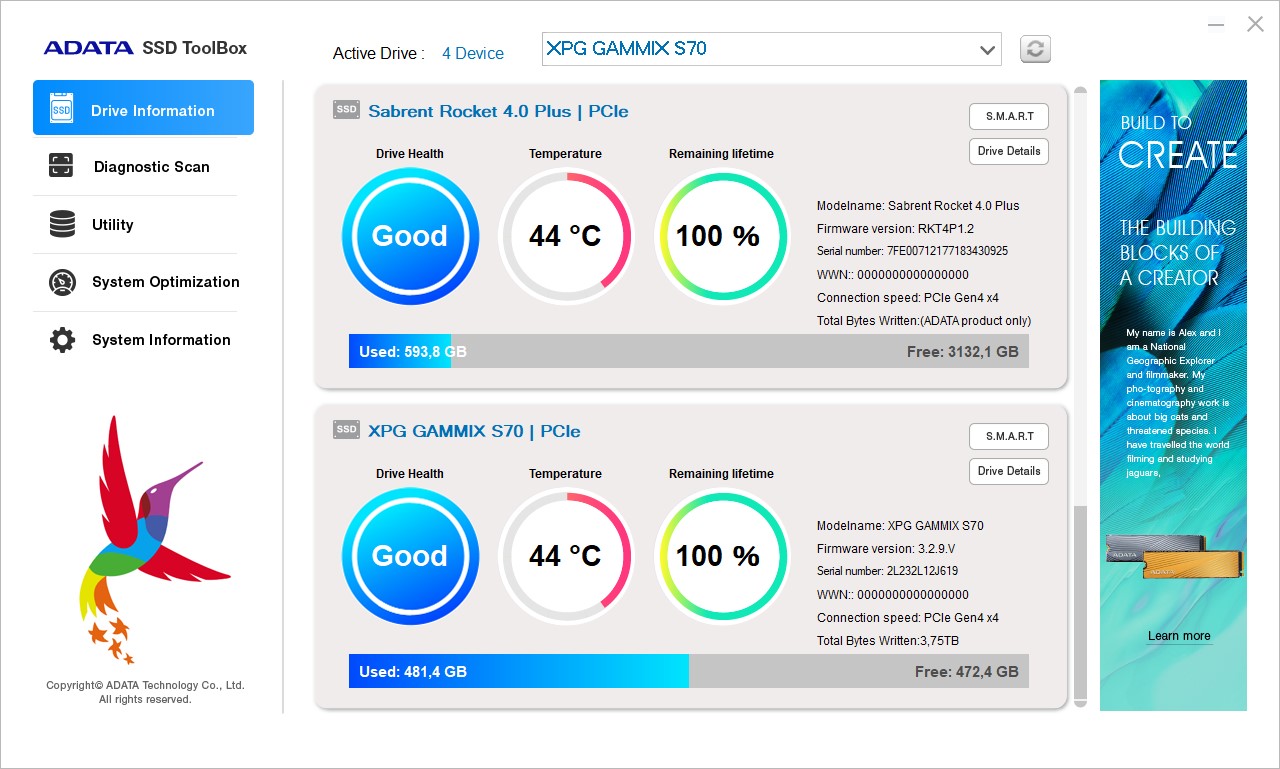Click the XPG GAMMIX used space bar
1280x769 pixels.
pyautogui.click(x=518, y=672)
